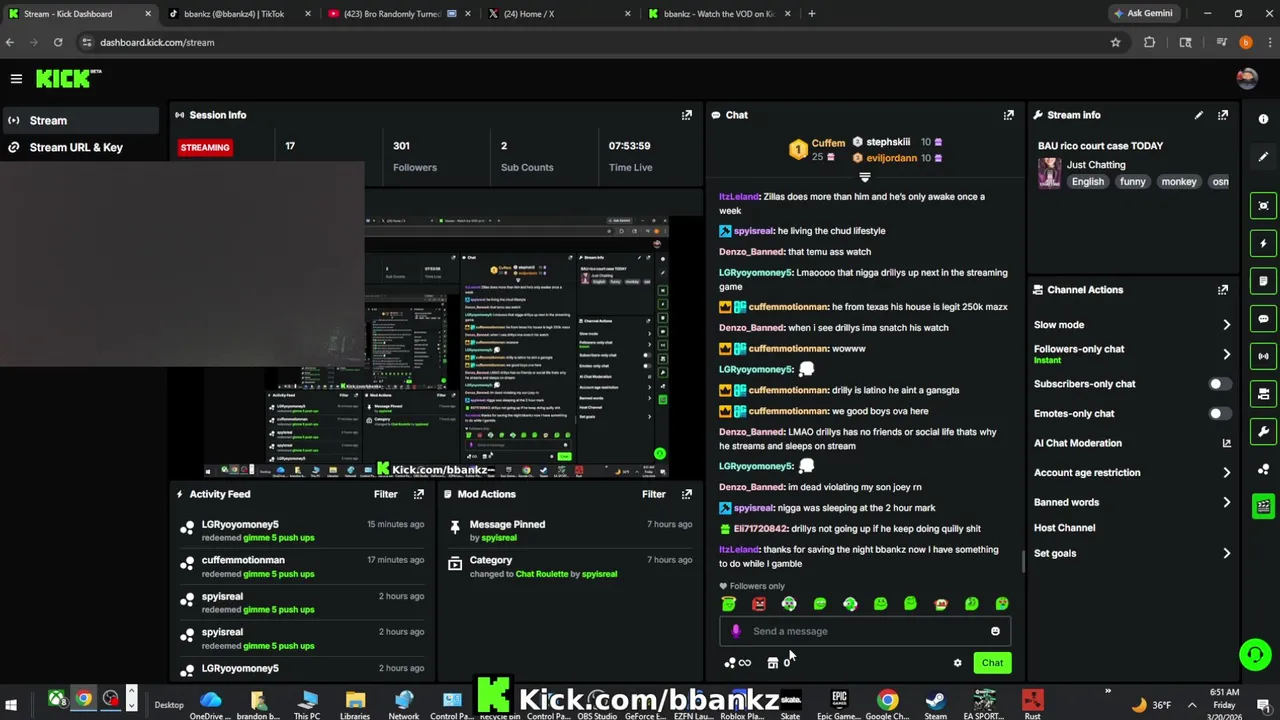Select the 'funny' stream tag

(x=1132, y=182)
